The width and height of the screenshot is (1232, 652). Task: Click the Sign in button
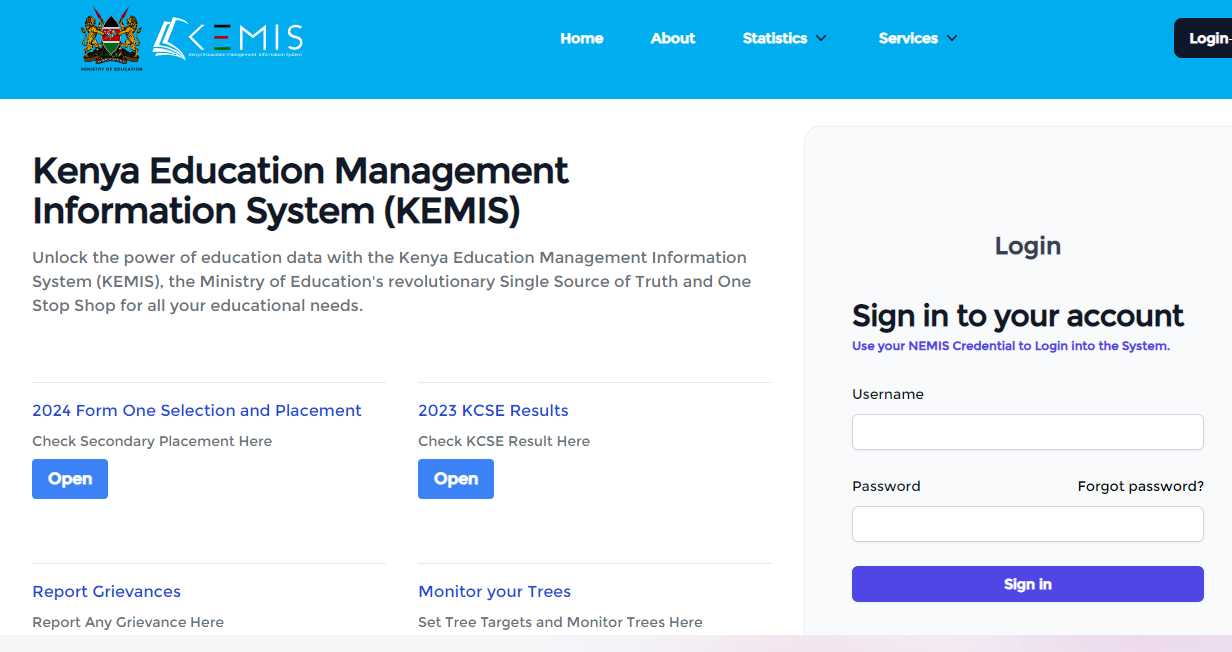click(x=1027, y=584)
